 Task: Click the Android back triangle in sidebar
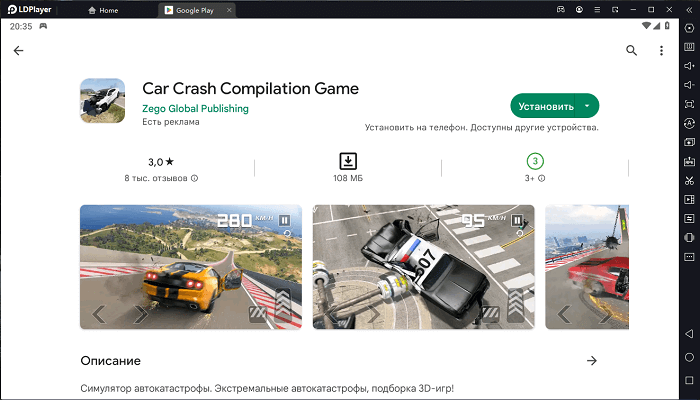(x=689, y=333)
